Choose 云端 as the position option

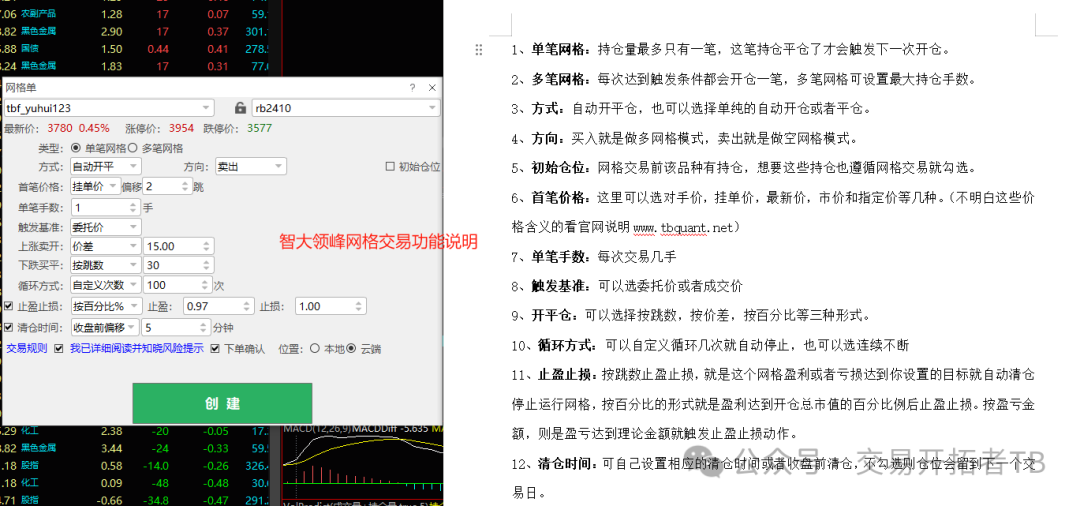pos(351,348)
